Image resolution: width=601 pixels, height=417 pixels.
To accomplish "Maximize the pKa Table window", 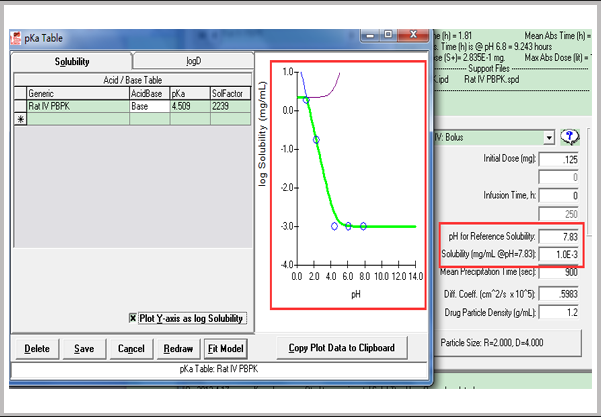I will 387,34.
